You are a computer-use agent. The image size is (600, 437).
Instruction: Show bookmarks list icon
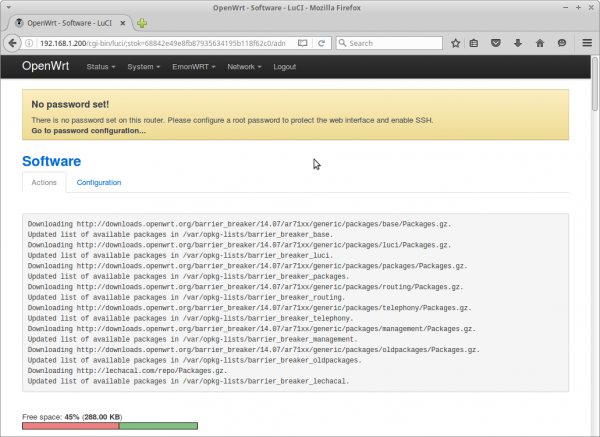[474, 43]
